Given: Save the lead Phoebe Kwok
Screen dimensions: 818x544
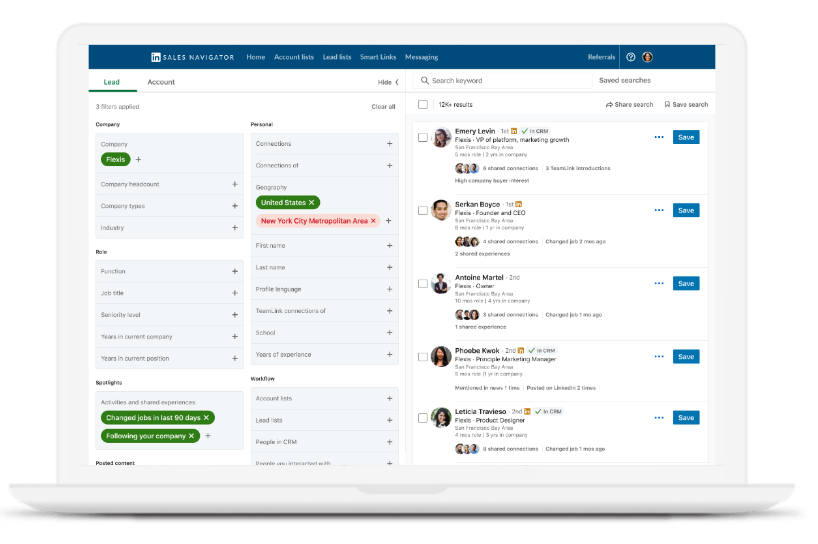Looking at the screenshot, I should point(686,357).
